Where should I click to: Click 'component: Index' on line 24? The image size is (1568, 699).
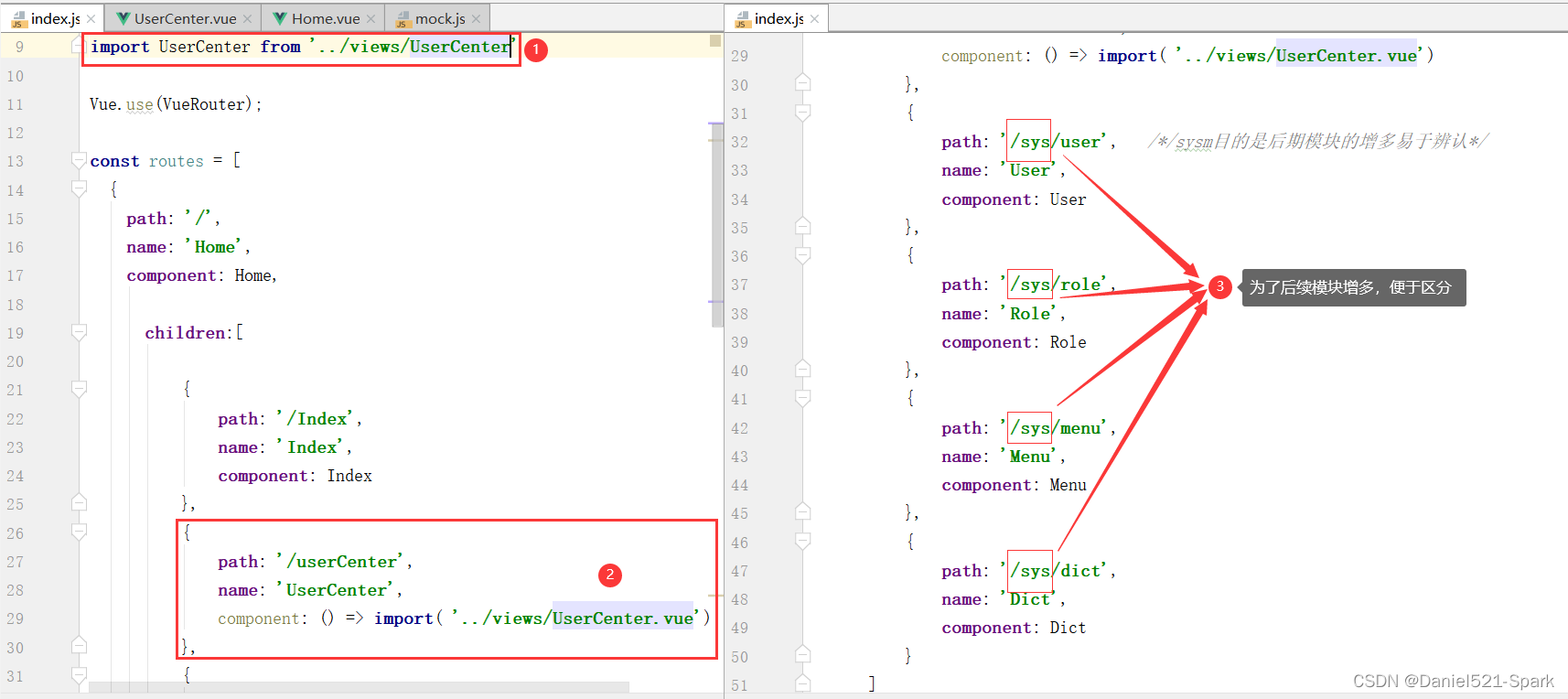pyautogui.click(x=295, y=476)
